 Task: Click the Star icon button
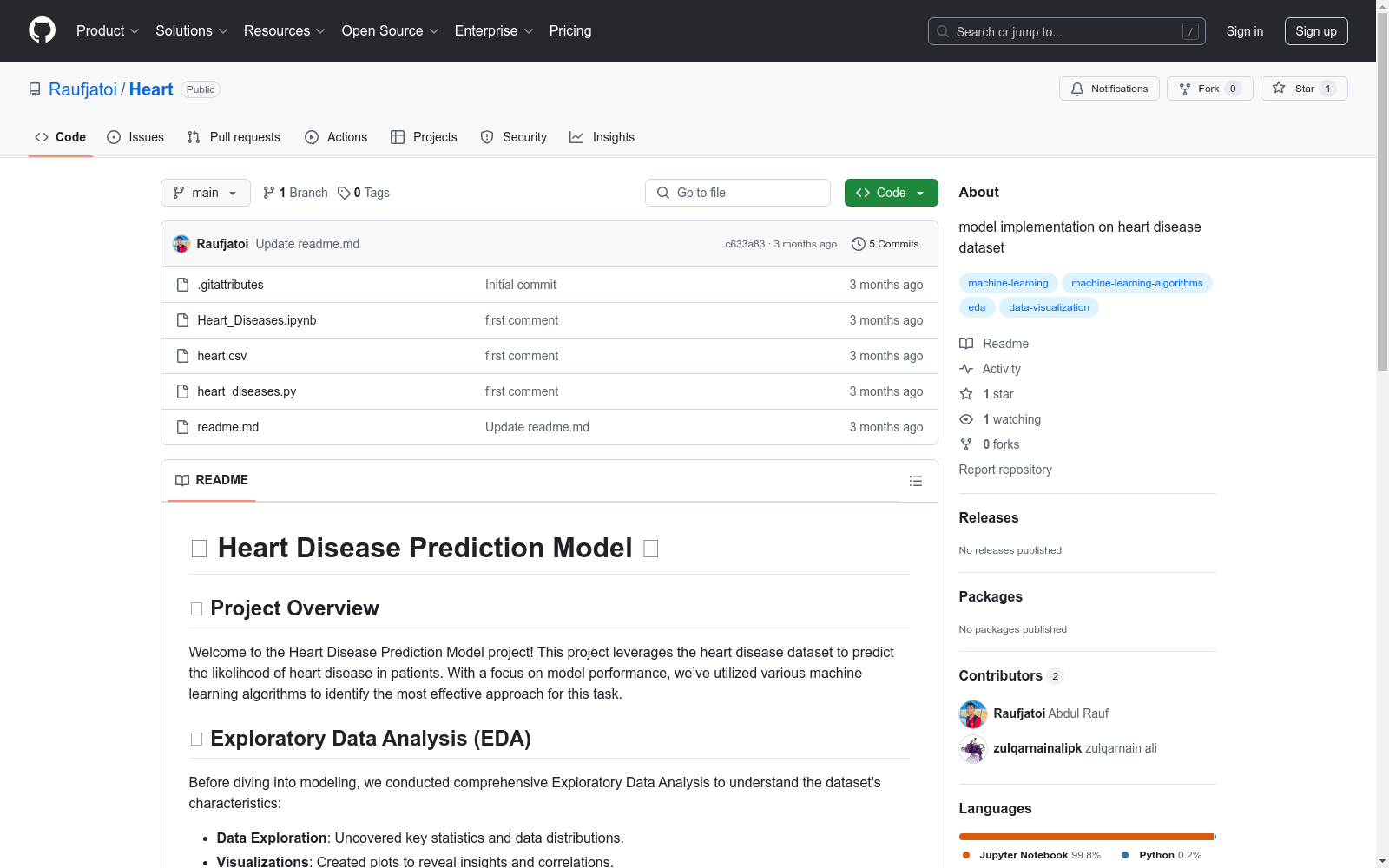1304,89
